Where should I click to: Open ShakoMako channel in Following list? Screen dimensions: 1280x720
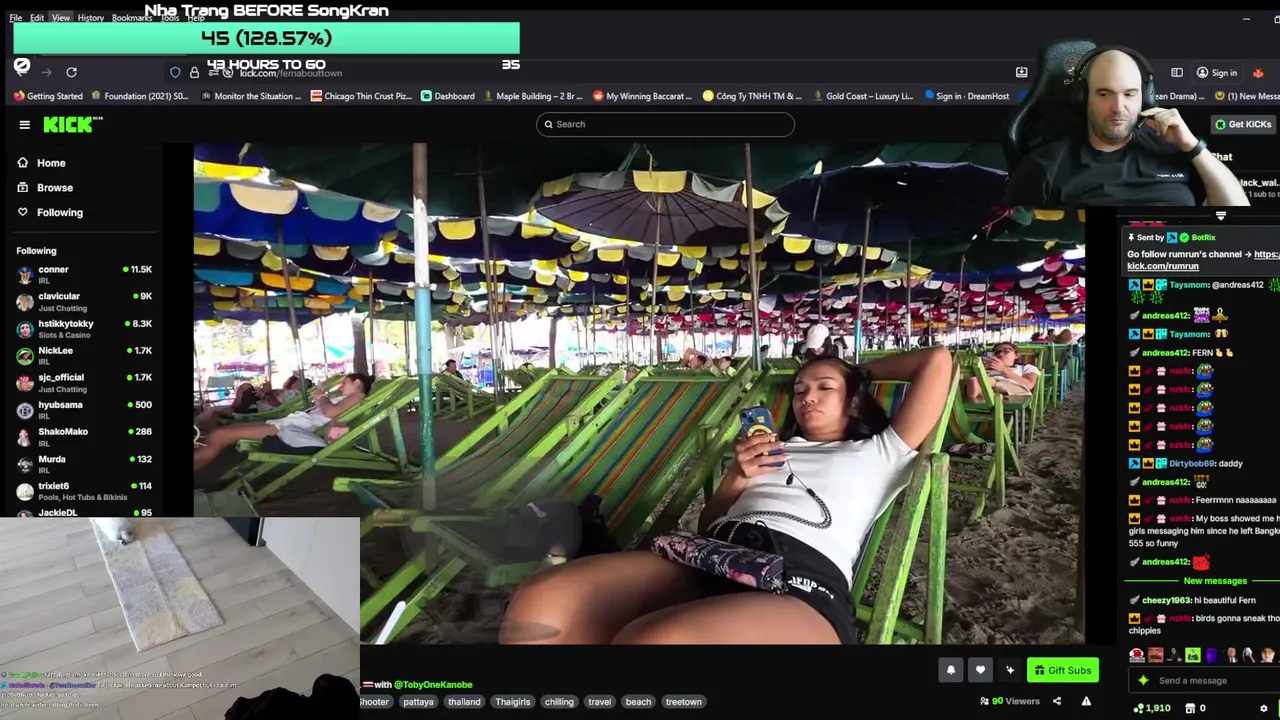point(84,436)
